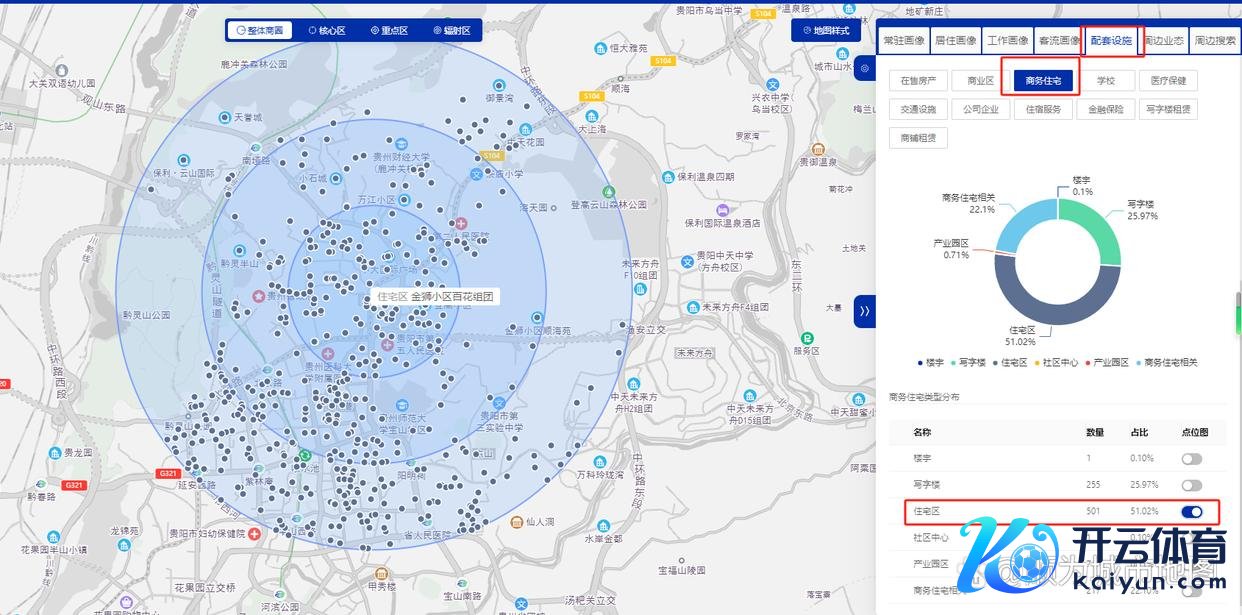The height and width of the screenshot is (615, 1242).
Task: Enable the 写字楼 point map toggle
Action: click(x=1191, y=485)
